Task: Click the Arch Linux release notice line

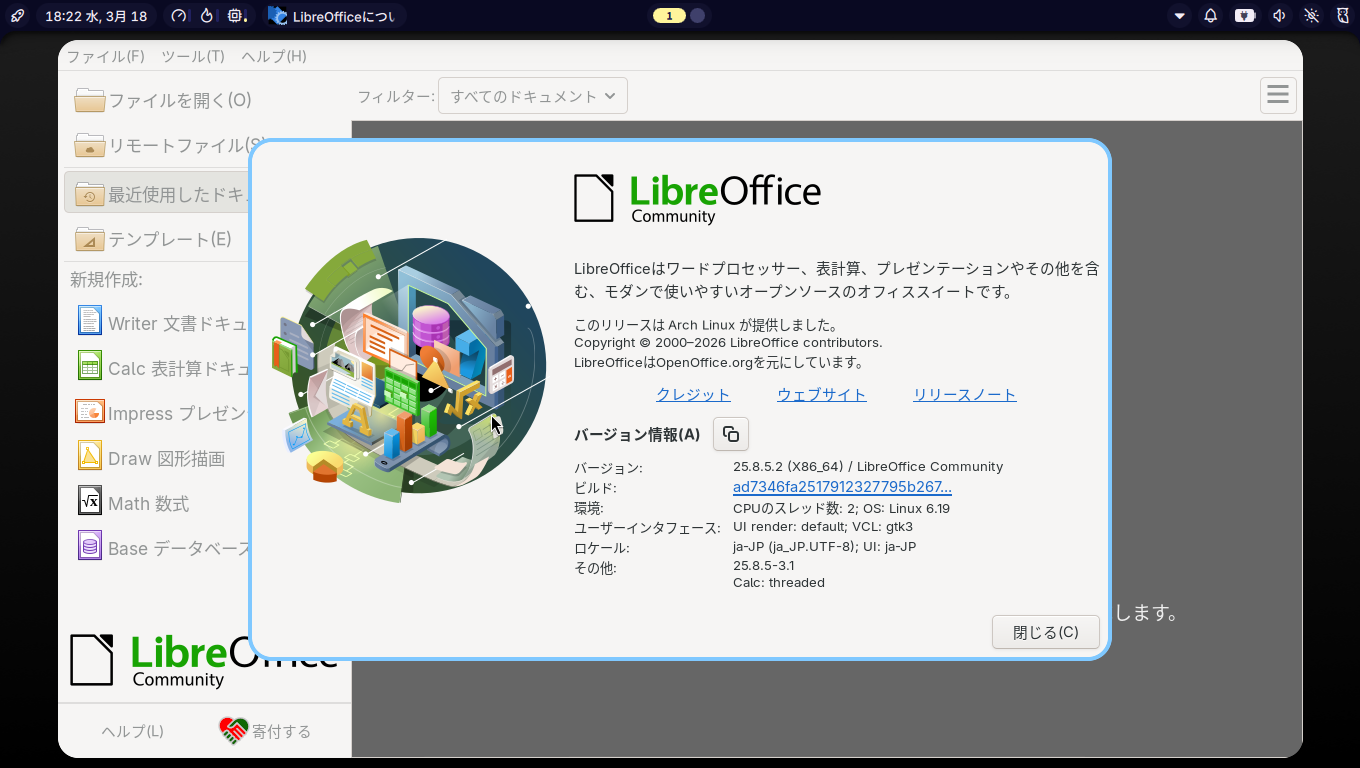Action: click(706, 325)
